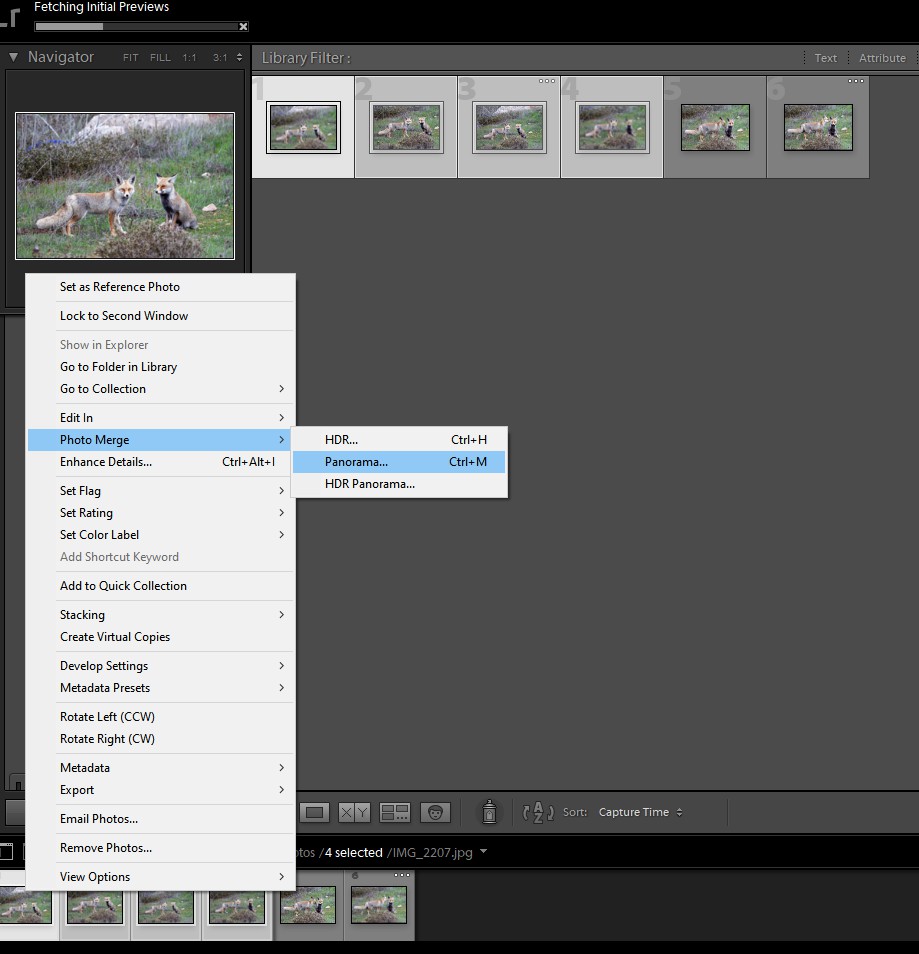Screen dimensions: 919x954
Task: Choose Enhance Details from context menu
Action: 162,462
